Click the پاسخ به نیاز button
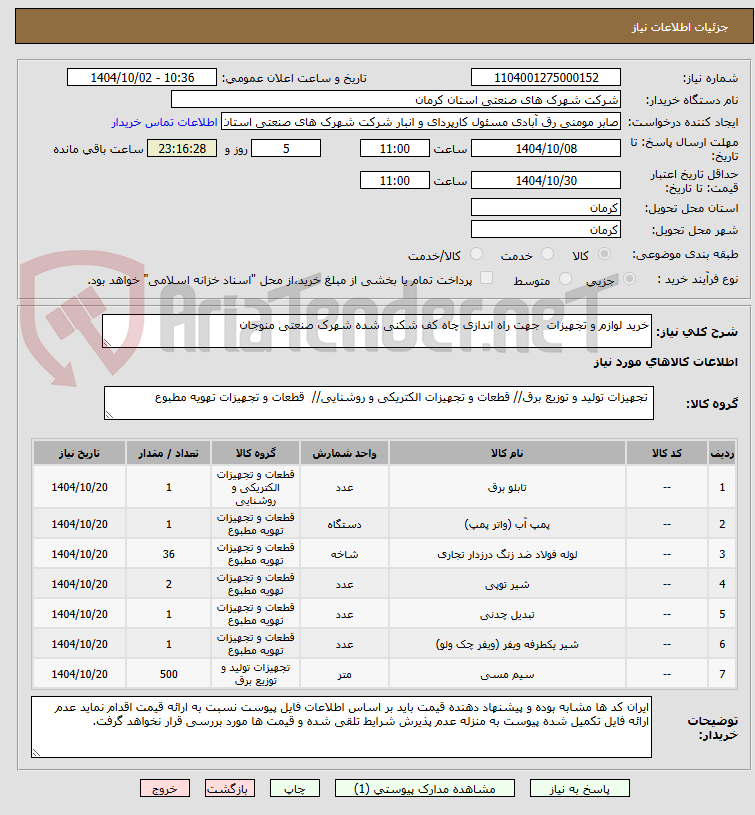Screen dimensions: 755x815 pyautogui.click(x=579, y=788)
